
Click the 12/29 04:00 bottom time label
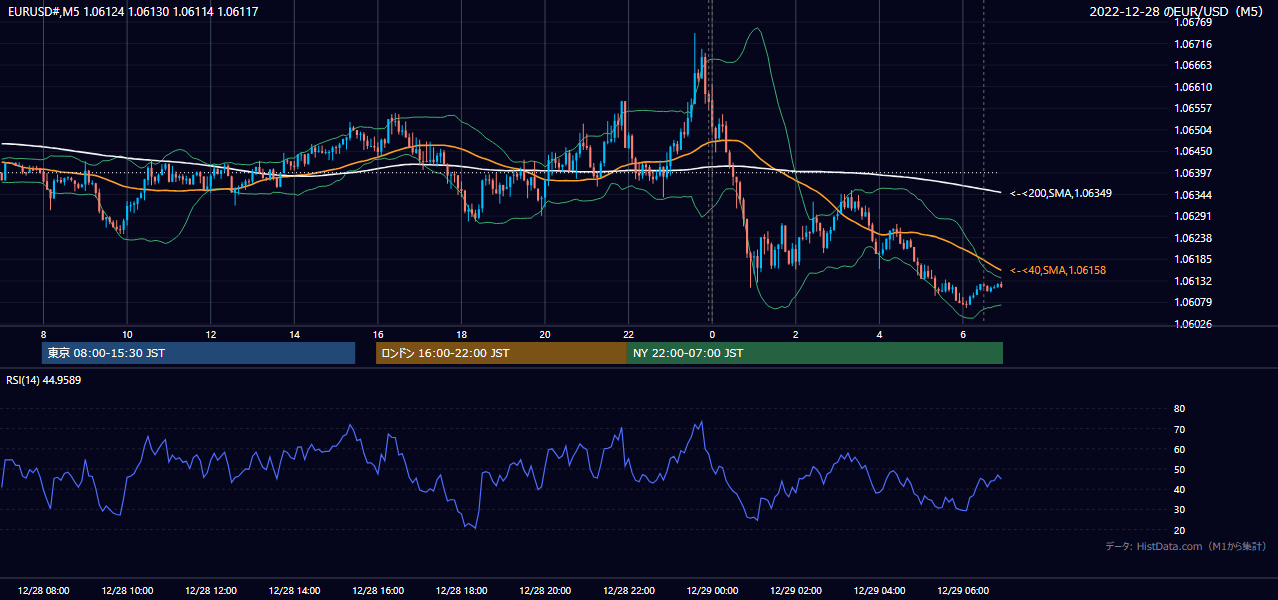pos(879,591)
